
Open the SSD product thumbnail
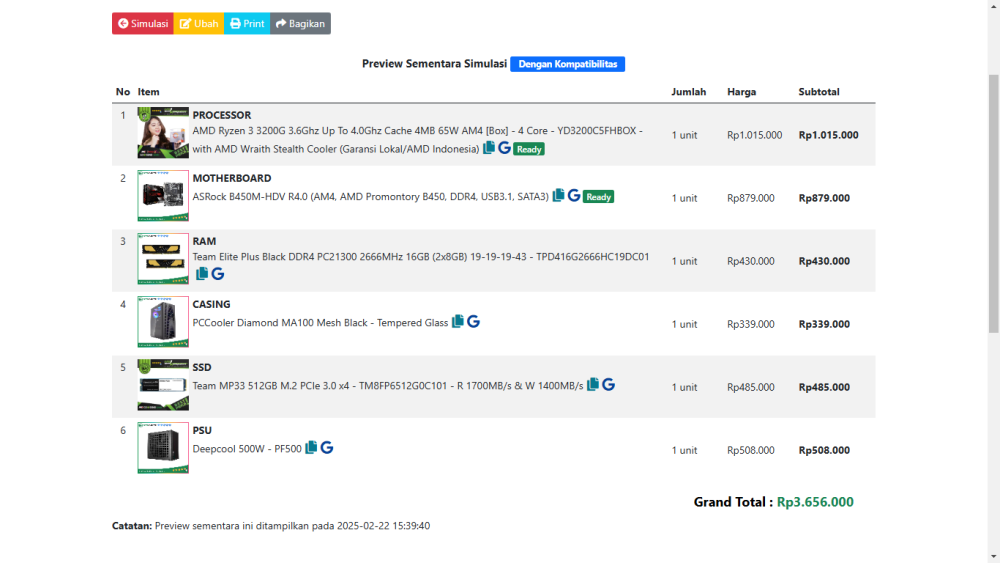[x=163, y=385]
